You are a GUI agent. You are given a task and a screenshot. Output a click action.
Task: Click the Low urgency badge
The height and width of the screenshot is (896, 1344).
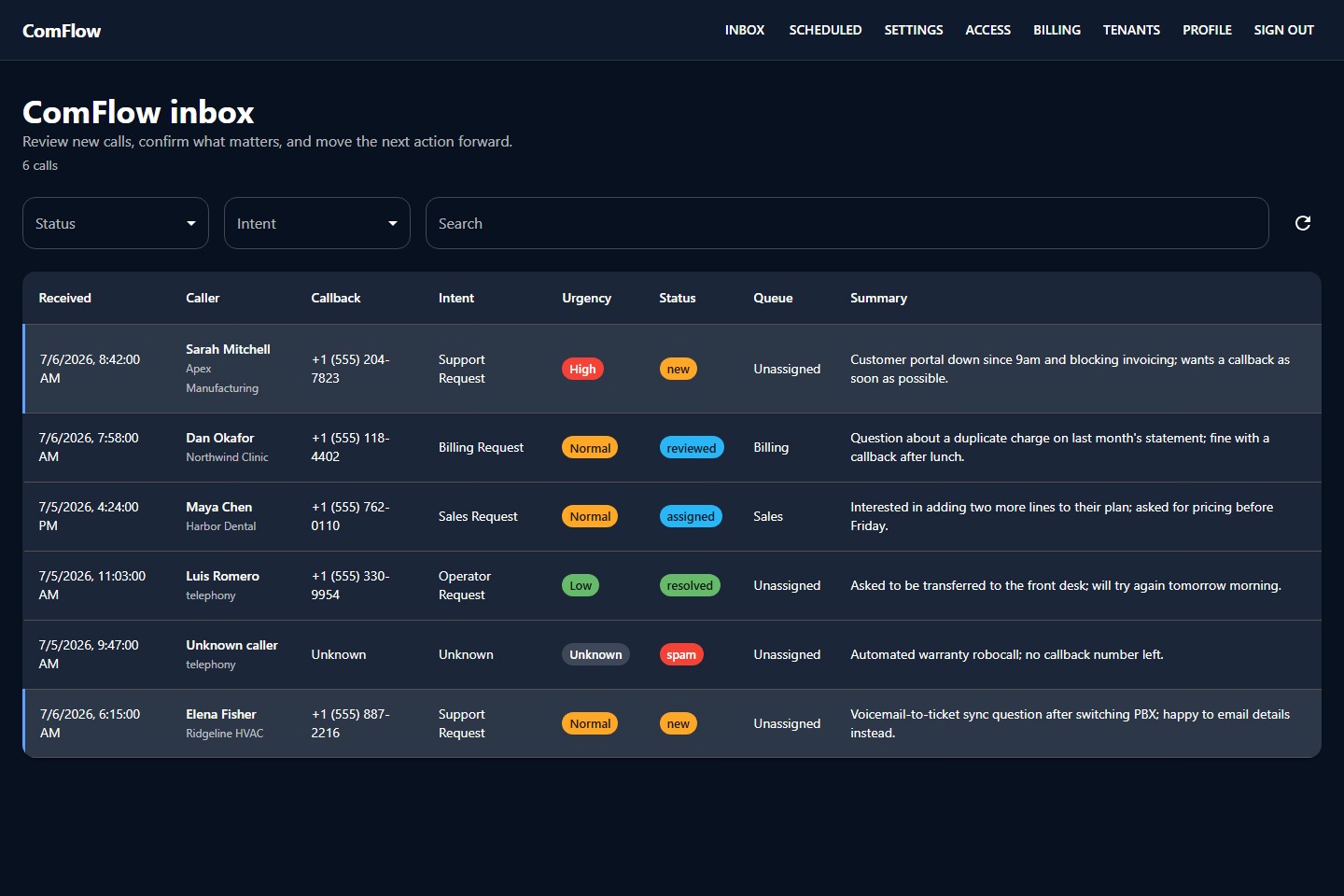581,585
